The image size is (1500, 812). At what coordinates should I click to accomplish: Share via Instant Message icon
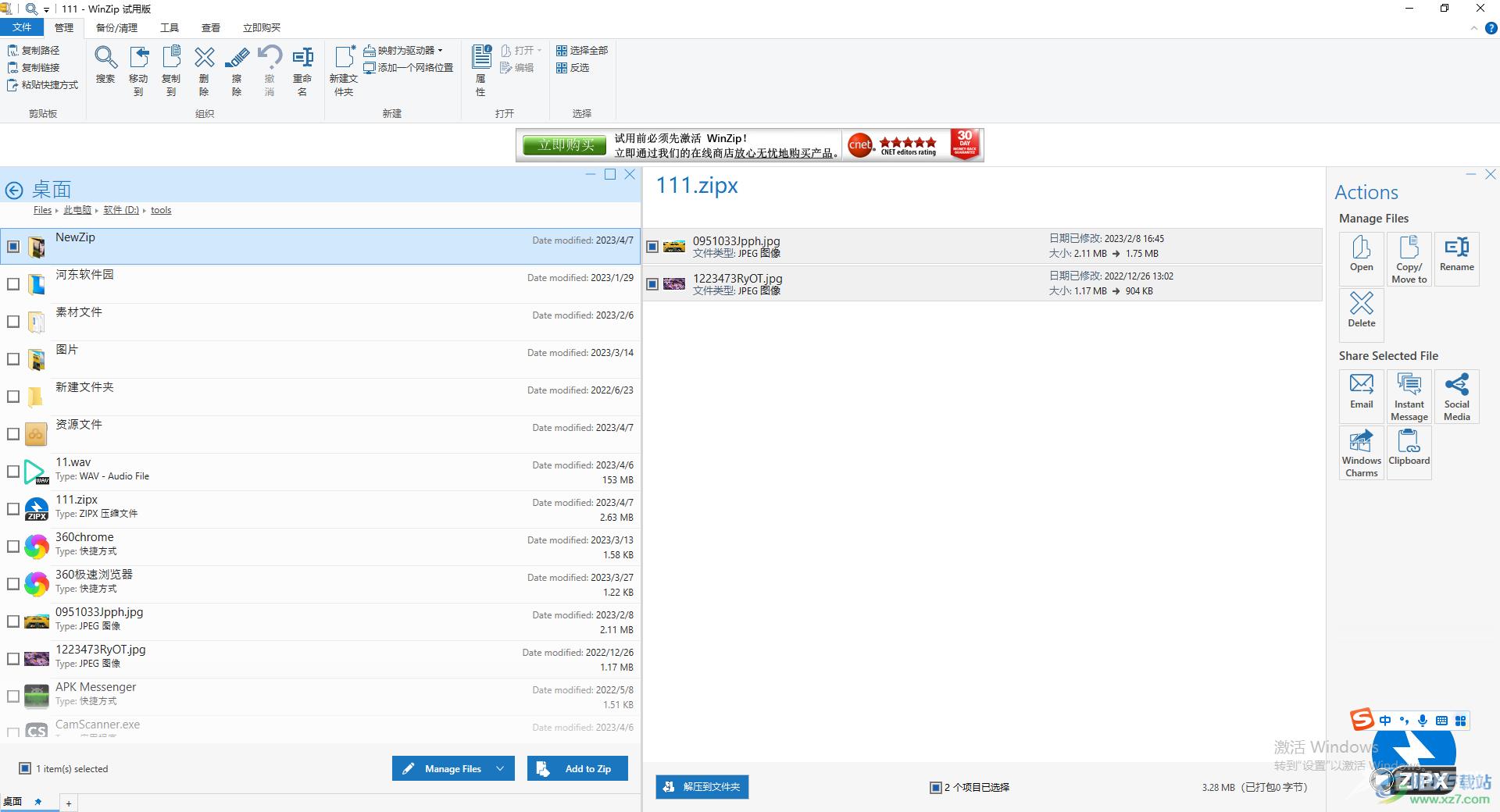tap(1409, 396)
